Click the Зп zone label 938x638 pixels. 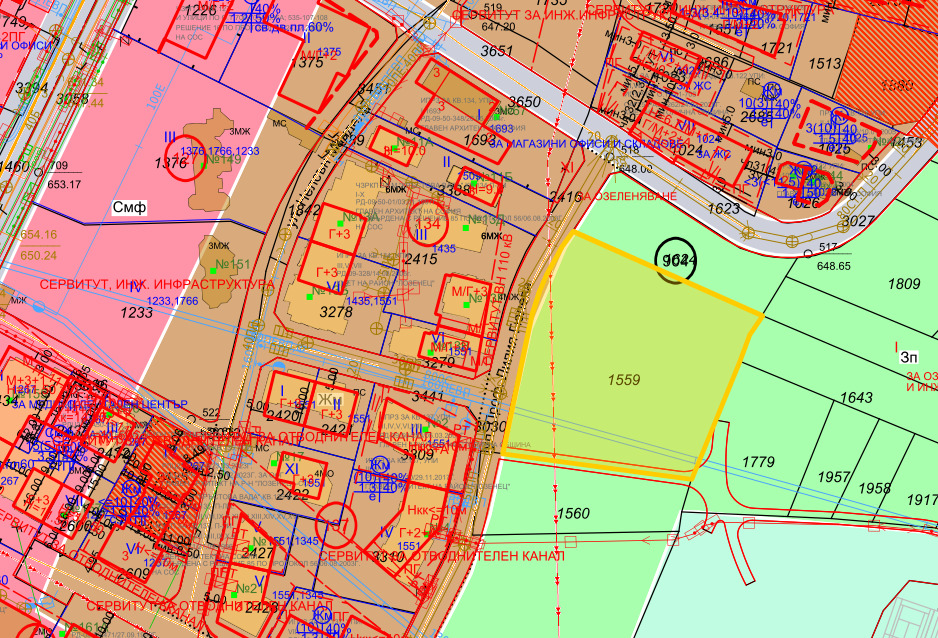click(908, 358)
